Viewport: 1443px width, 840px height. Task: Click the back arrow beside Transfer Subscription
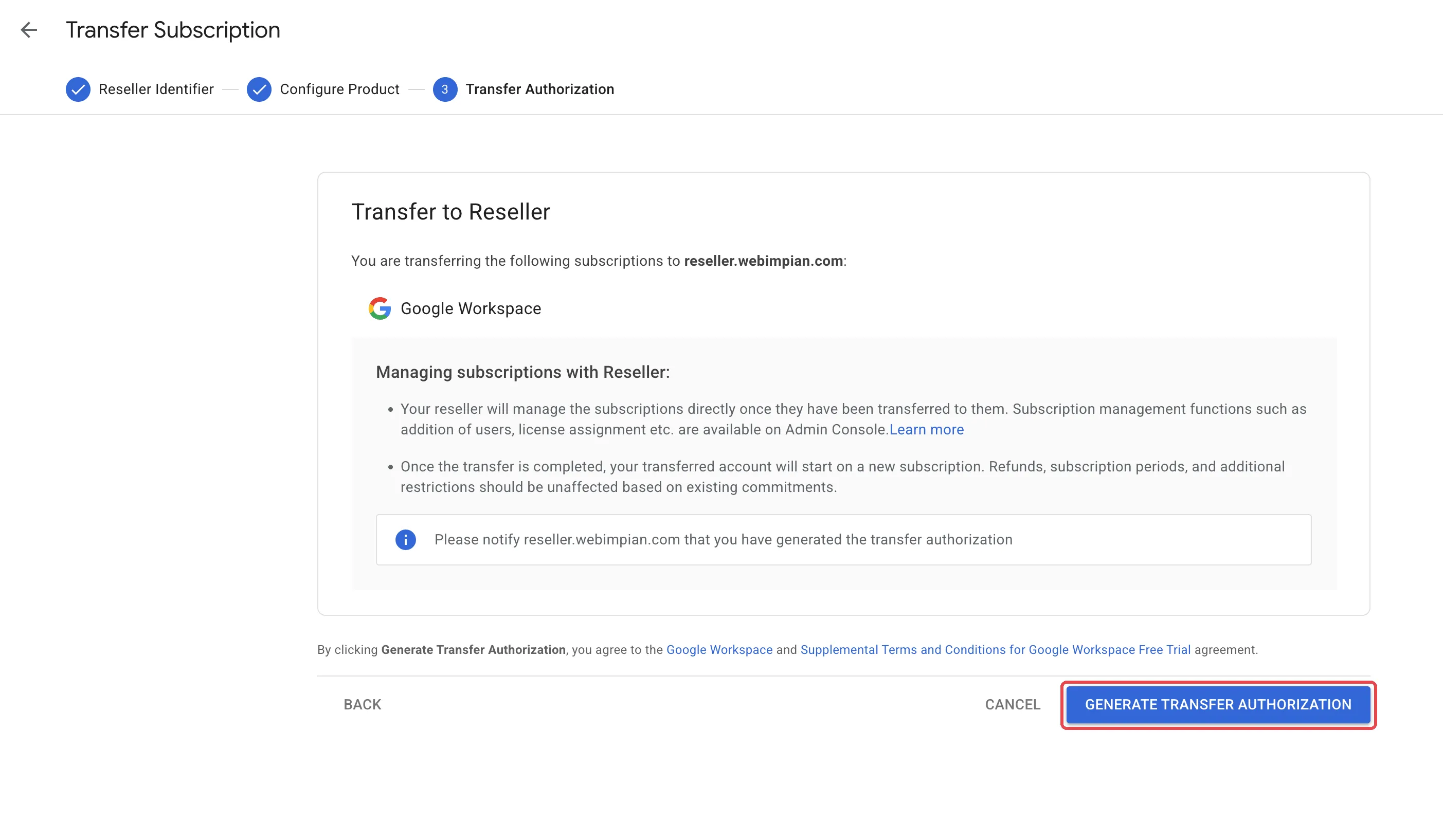29,30
